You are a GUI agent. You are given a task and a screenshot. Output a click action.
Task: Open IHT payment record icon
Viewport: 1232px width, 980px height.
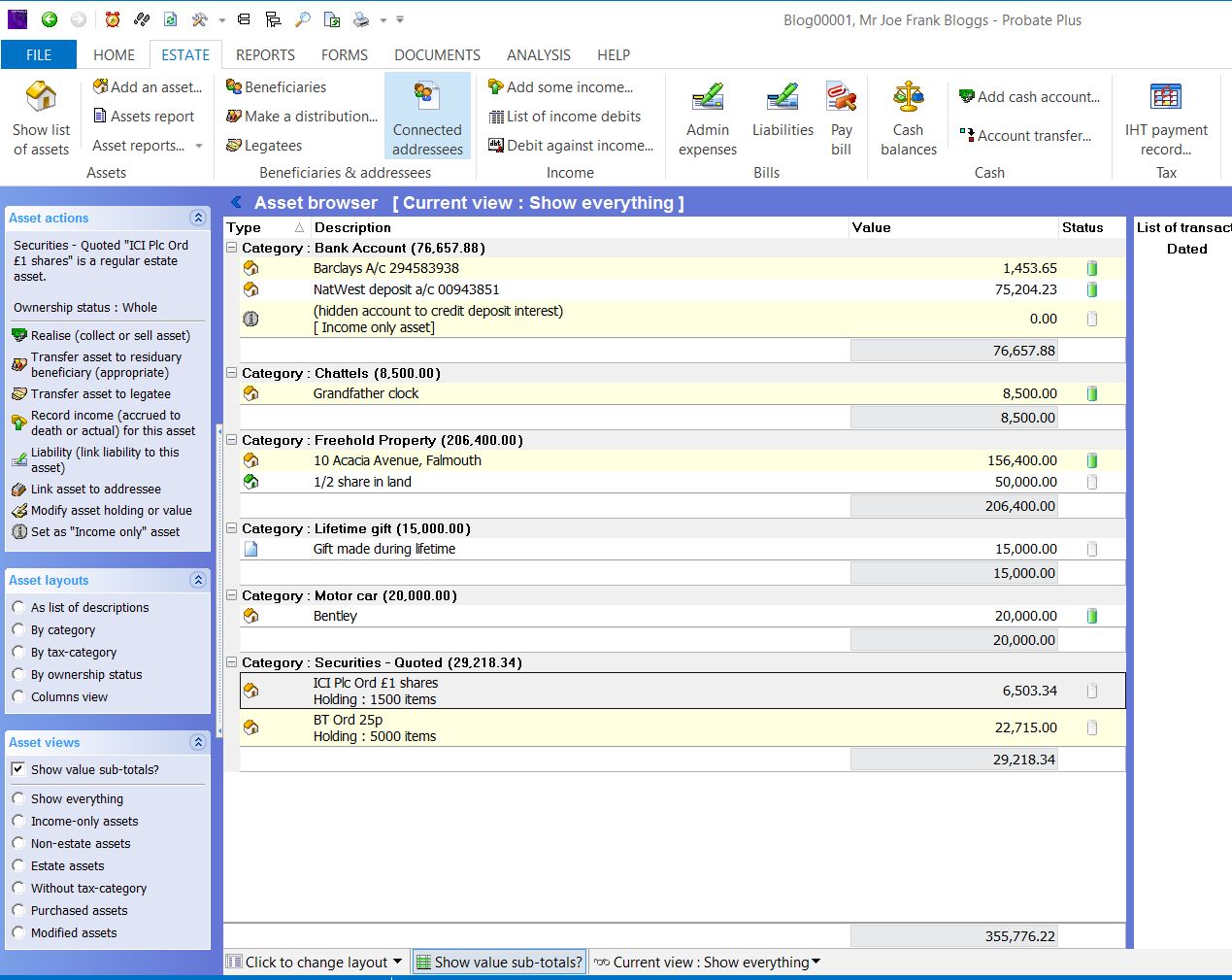point(1165,99)
